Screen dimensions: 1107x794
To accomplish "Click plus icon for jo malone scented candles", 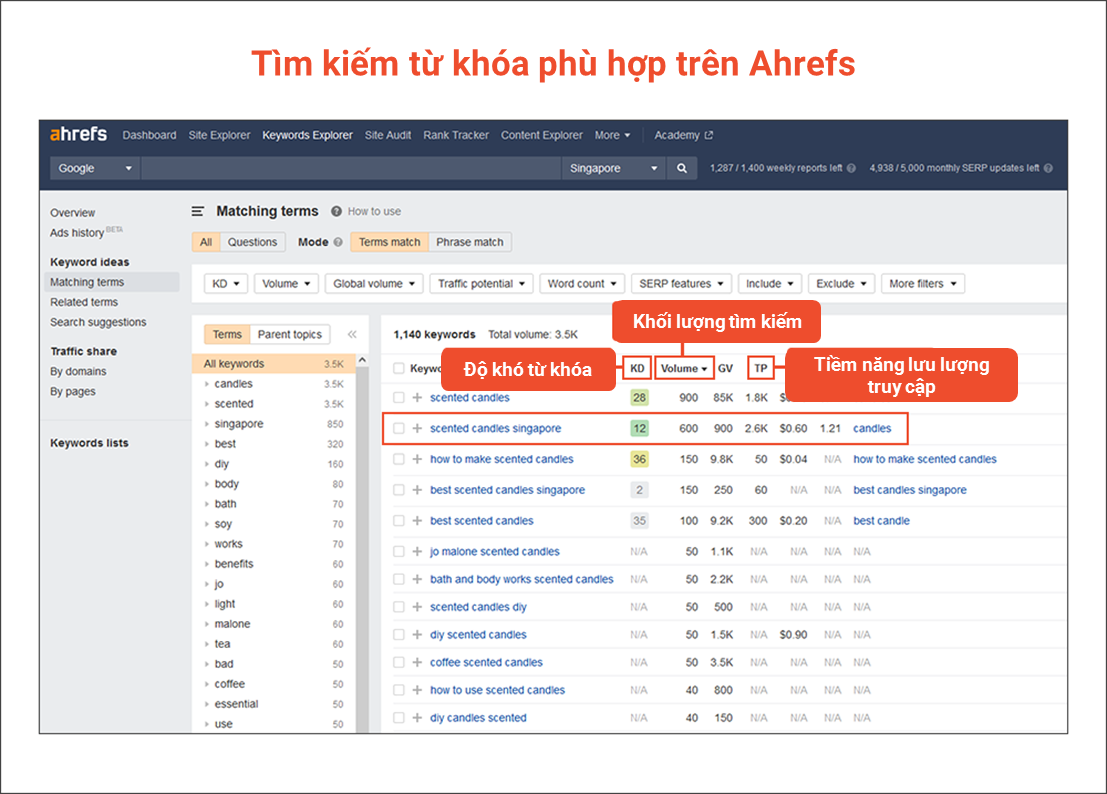I will [417, 551].
